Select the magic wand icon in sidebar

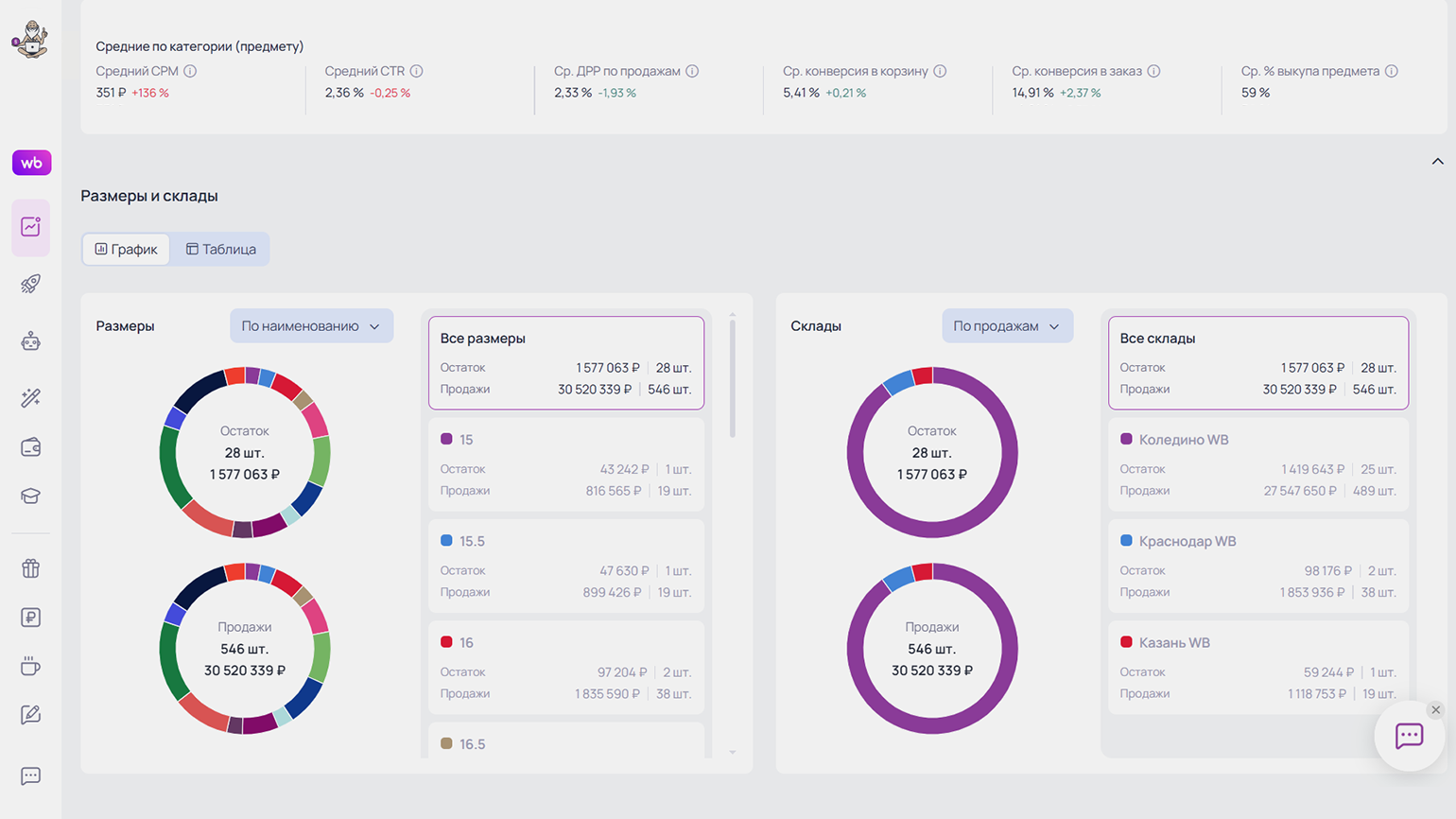[x=30, y=398]
